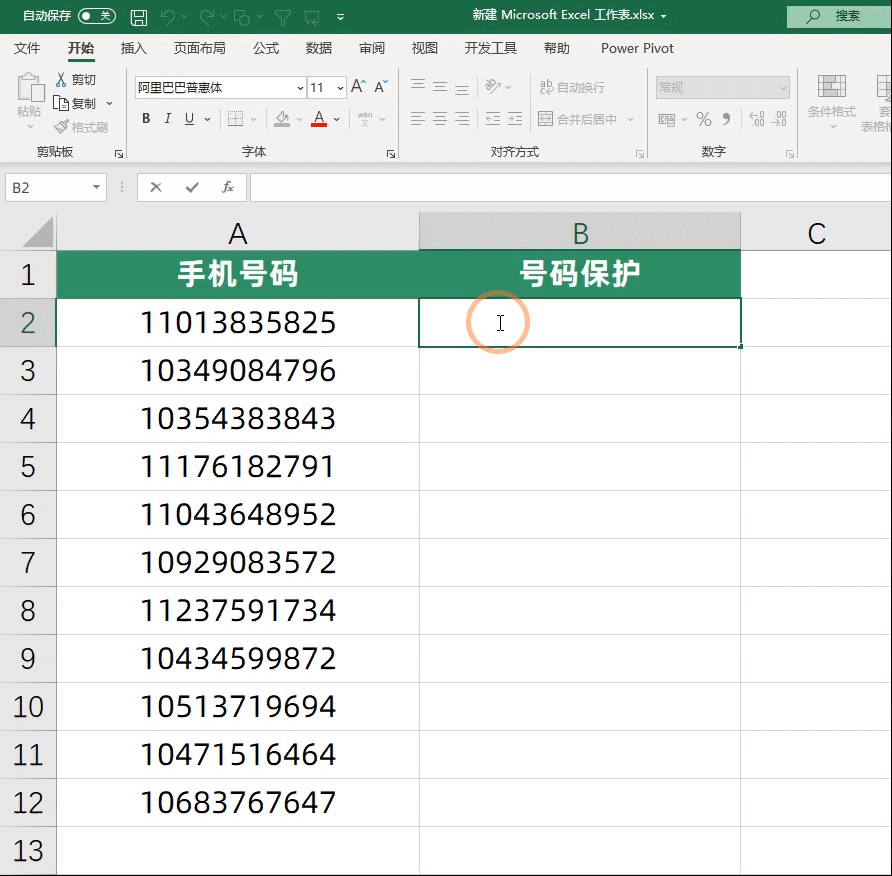
Task: Apply italic formatting
Action: (167, 119)
